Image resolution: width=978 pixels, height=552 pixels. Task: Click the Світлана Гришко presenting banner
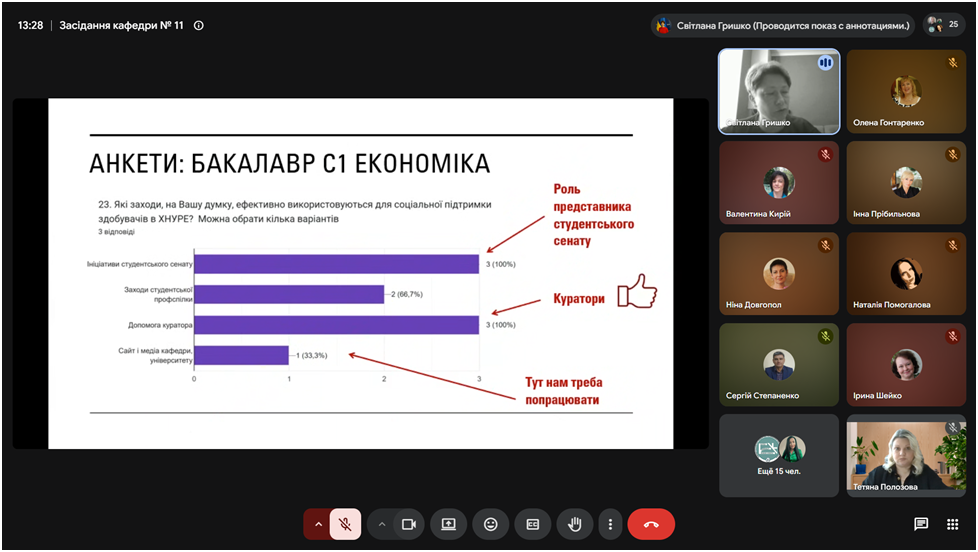point(783,26)
